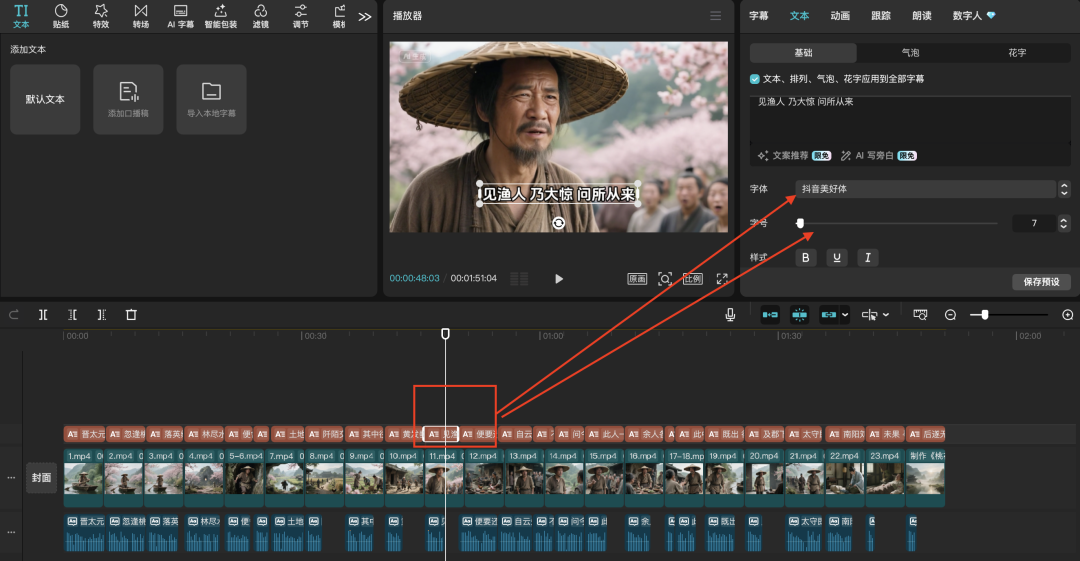Click the rotate handle below the subtitle

559,223
